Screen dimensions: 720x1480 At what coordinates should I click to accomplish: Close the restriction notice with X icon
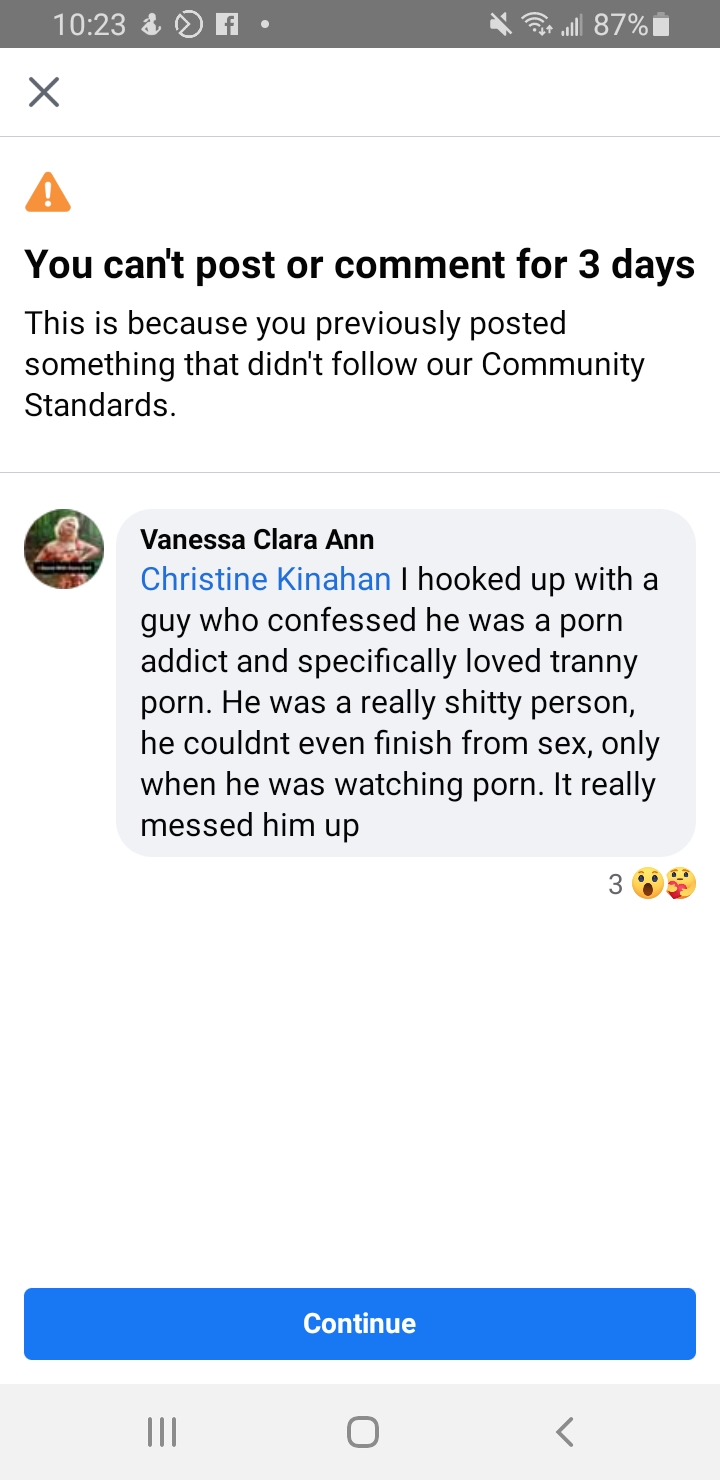pyautogui.click(x=44, y=92)
